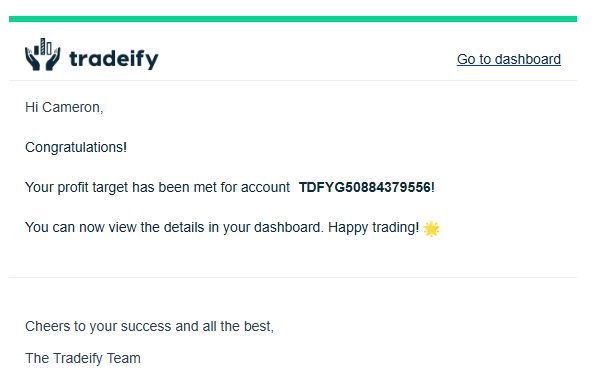Click the Happy trading! phrase
This screenshot has width=599, height=387.
374,227
